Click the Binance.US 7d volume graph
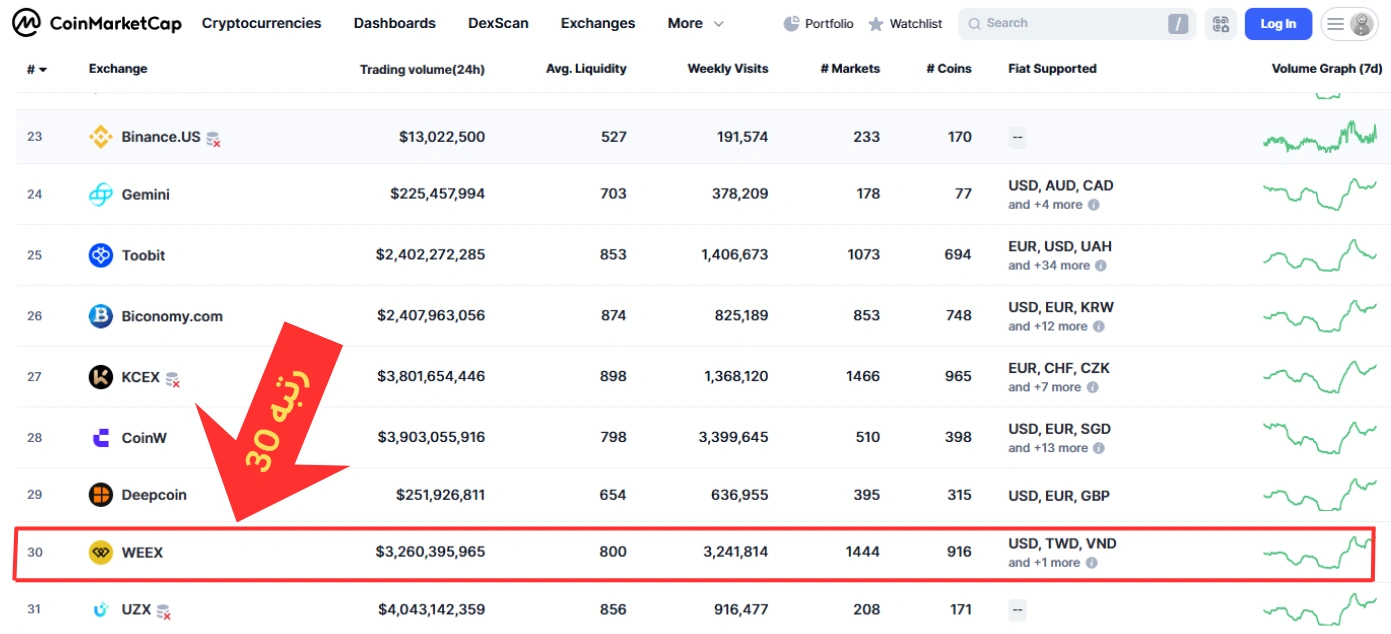The image size is (1391, 634). 1320,137
